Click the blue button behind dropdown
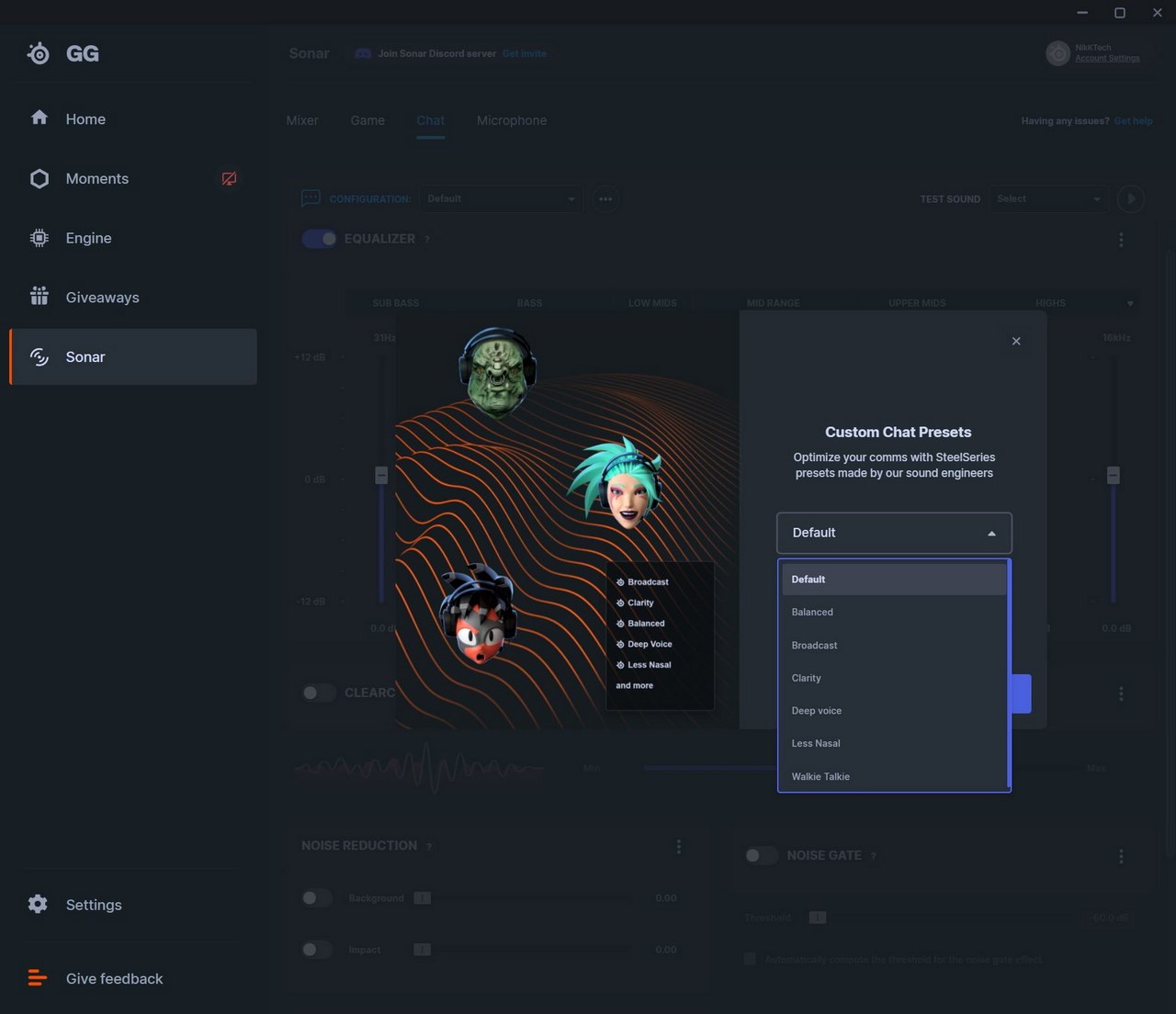This screenshot has height=1014, width=1176. [x=1022, y=693]
